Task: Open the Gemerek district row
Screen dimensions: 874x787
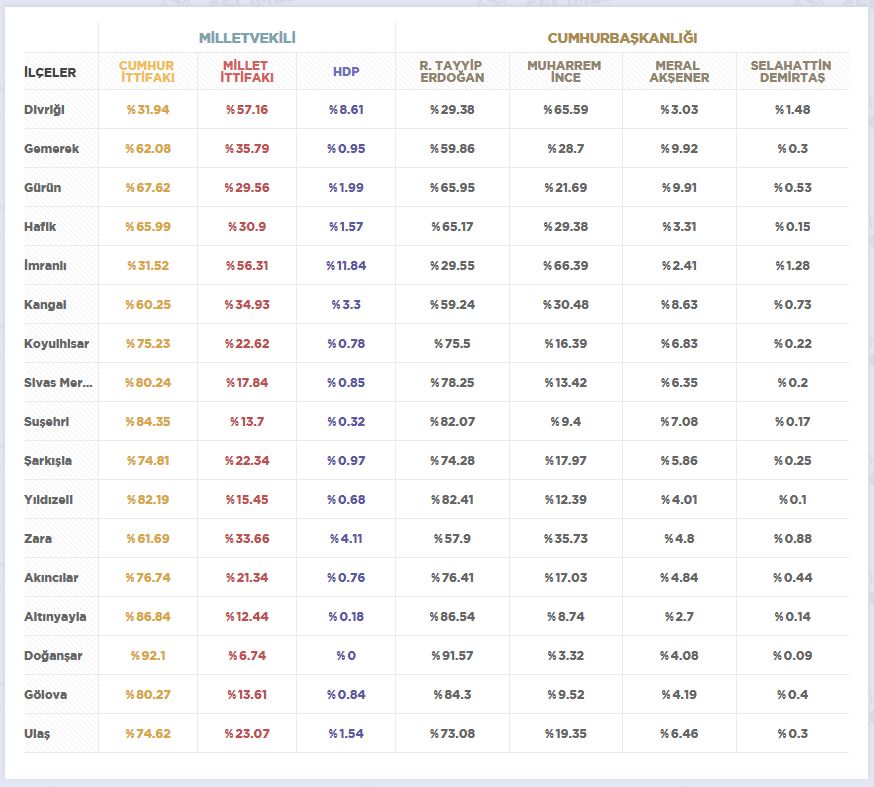Action: [x=52, y=148]
